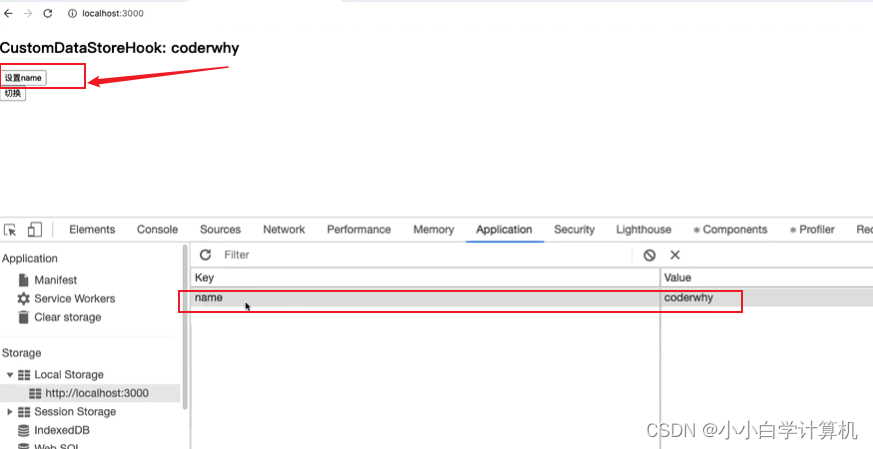The height and width of the screenshot is (449, 873).
Task: Open the Console tab
Action: 158,230
